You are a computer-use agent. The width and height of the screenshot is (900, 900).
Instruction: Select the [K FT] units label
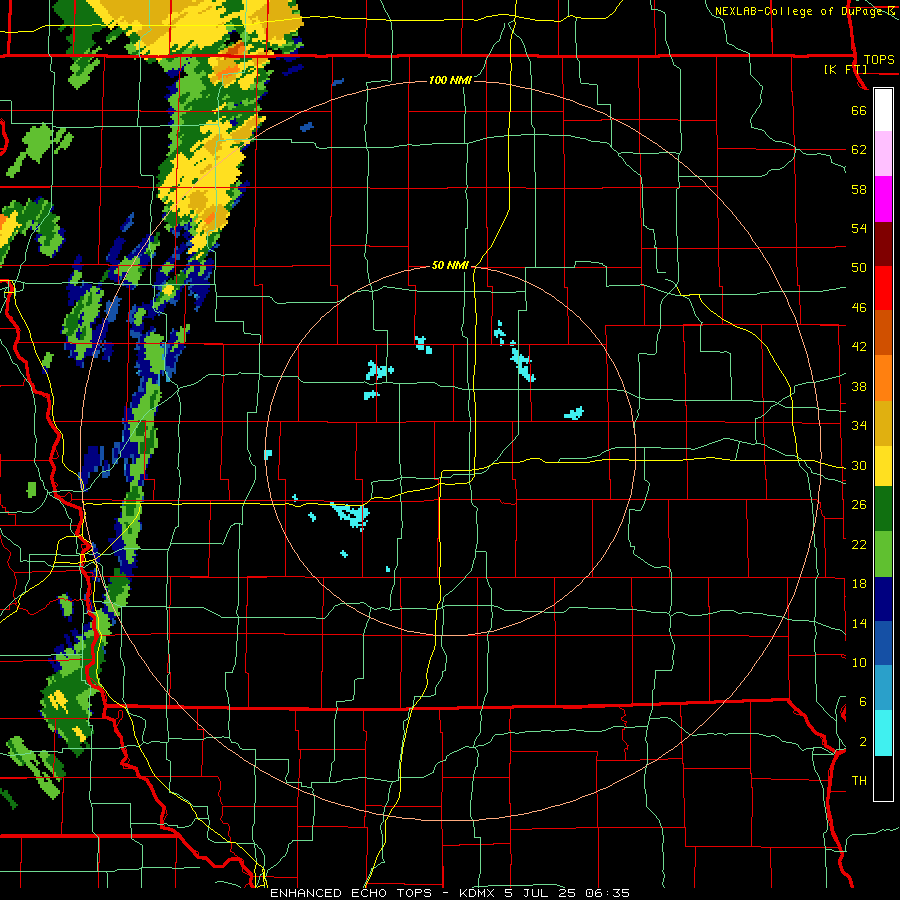845,70
